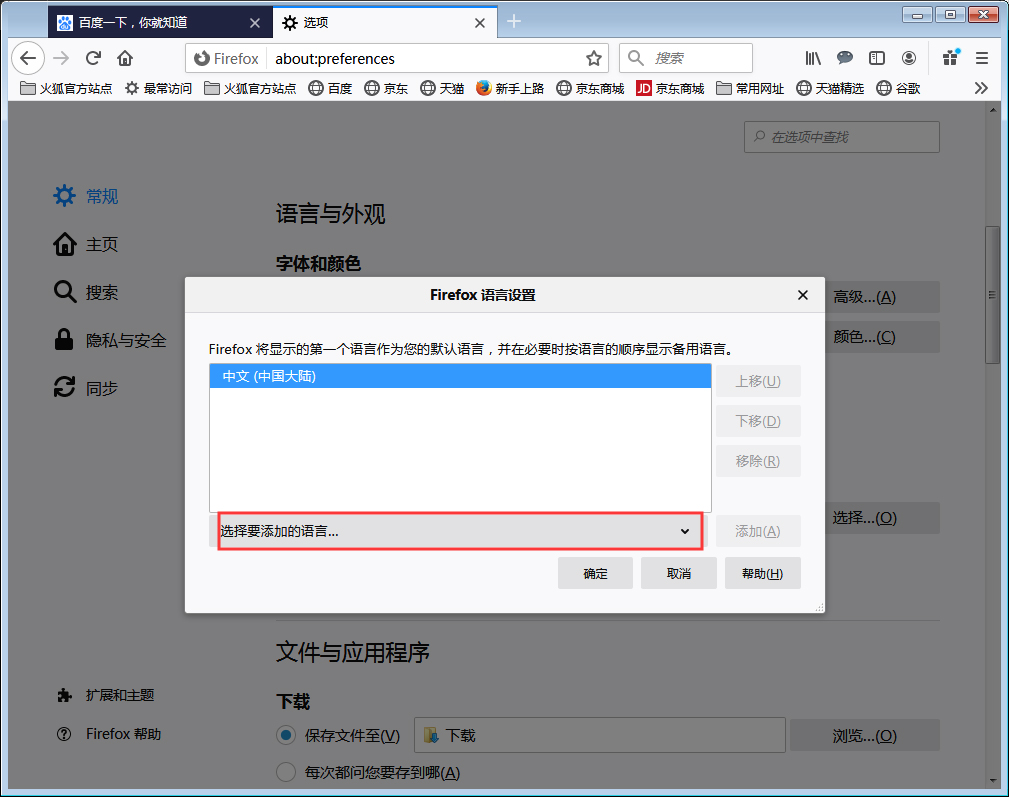The height and width of the screenshot is (797, 1009).
Task: Toggle the sidebar panel icon
Action: pyautogui.click(x=877, y=58)
